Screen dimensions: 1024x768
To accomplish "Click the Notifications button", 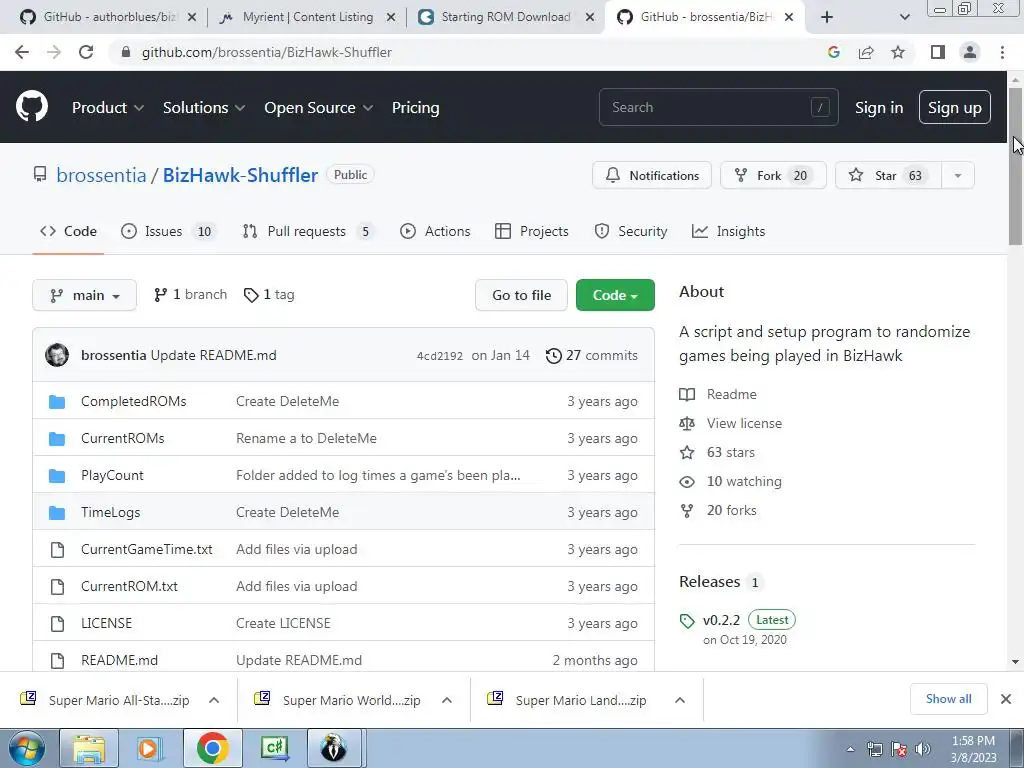I will (x=652, y=176).
